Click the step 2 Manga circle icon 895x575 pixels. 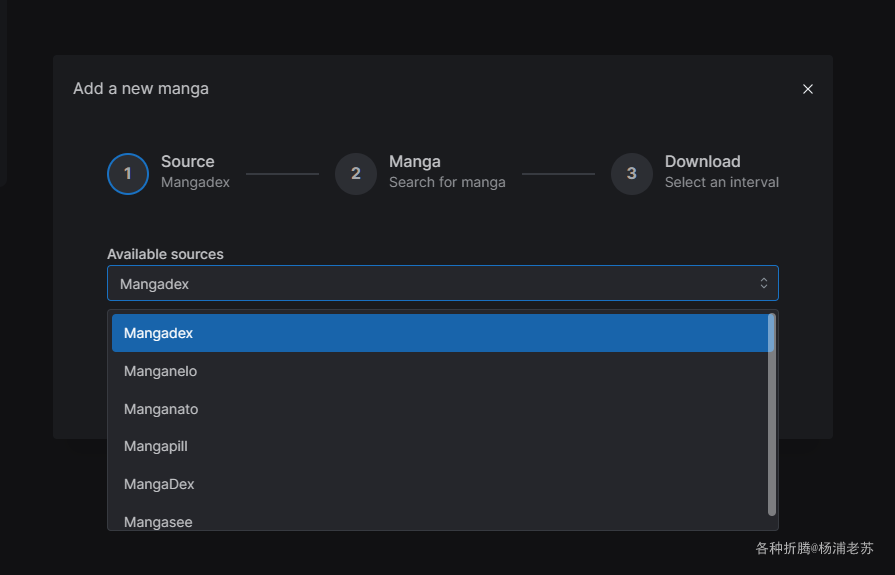(x=356, y=173)
